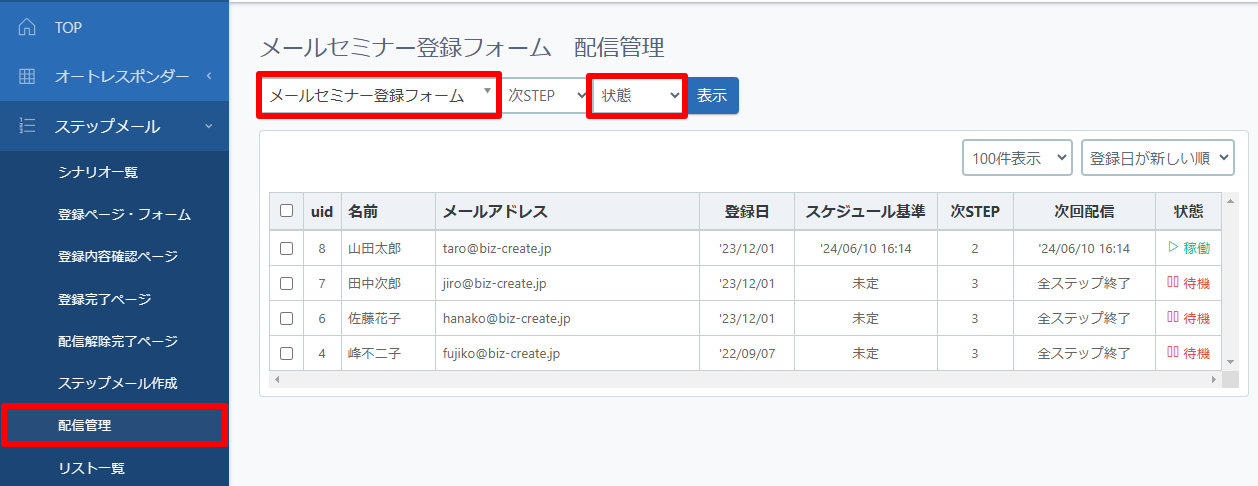
Task: Click the uid column header
Action: point(322,212)
